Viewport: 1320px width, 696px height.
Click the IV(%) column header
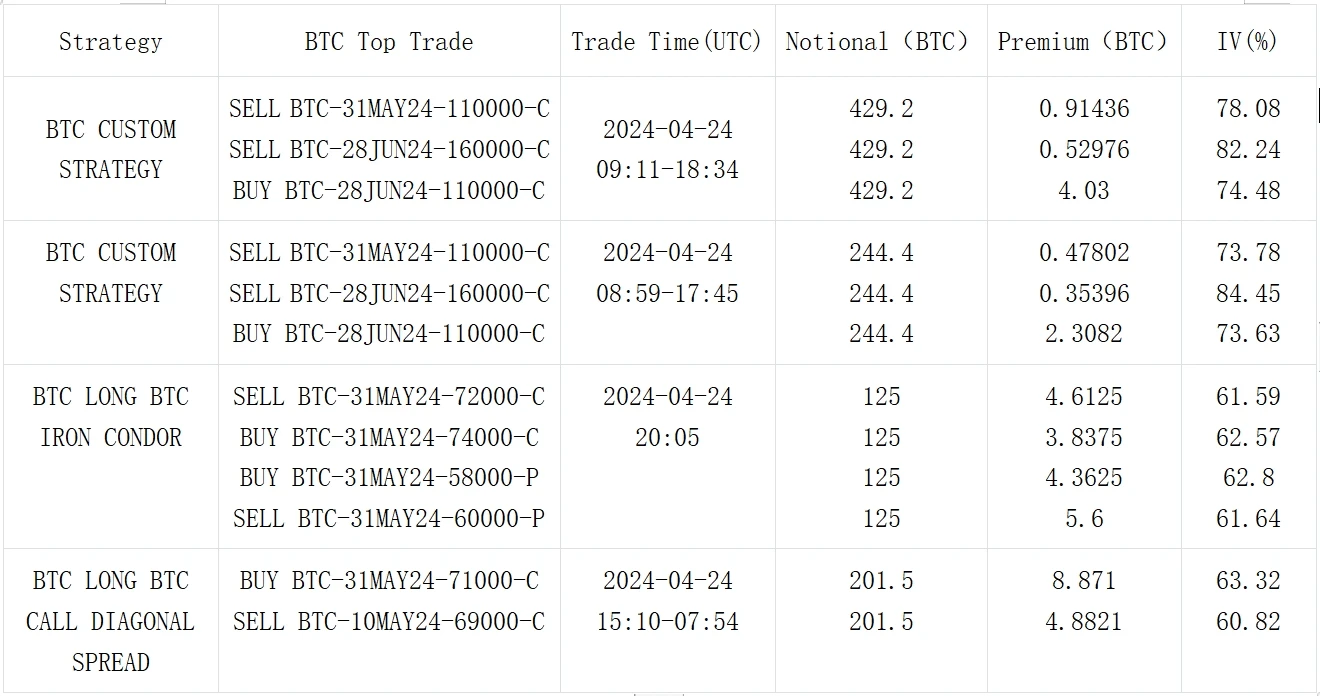click(1248, 42)
